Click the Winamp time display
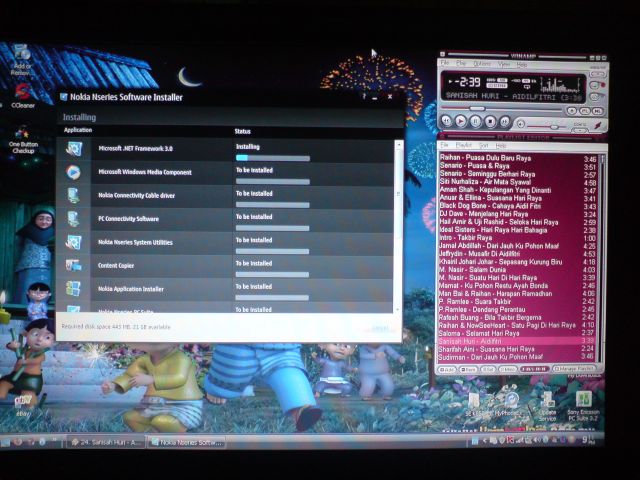640x480 pixels. point(468,82)
